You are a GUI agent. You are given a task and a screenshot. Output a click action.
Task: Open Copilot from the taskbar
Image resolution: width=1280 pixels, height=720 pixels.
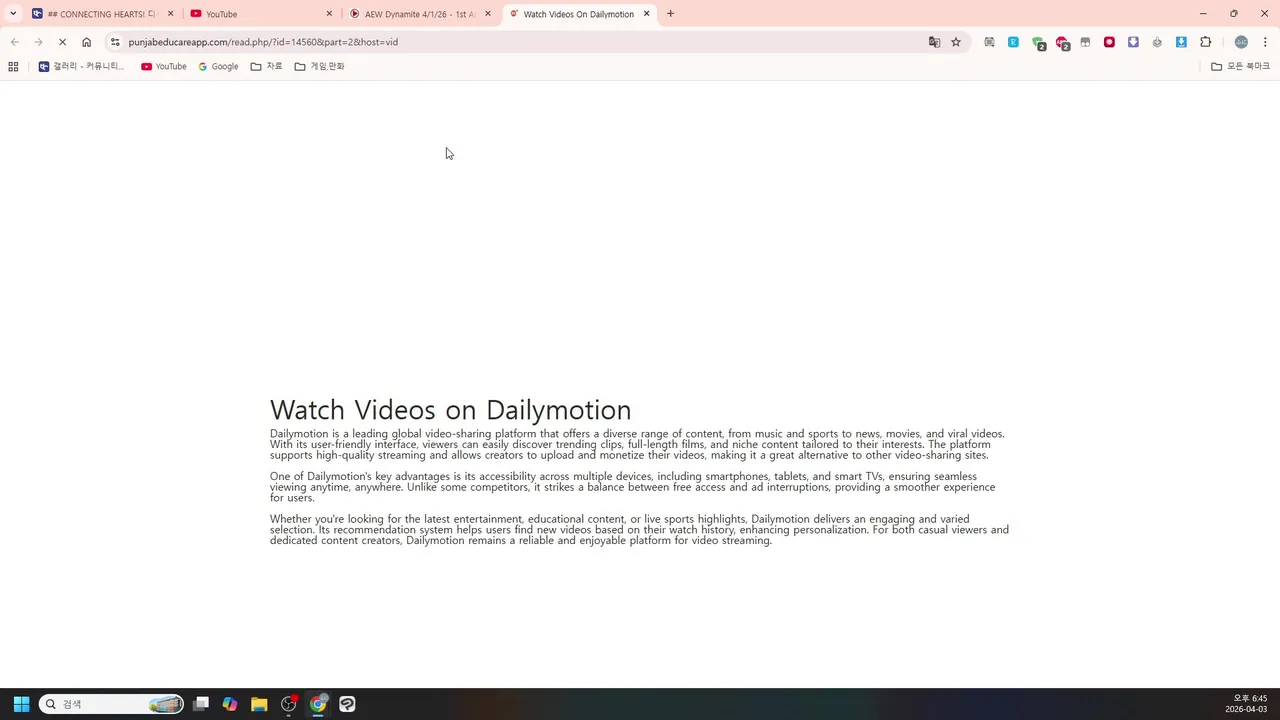pos(230,704)
